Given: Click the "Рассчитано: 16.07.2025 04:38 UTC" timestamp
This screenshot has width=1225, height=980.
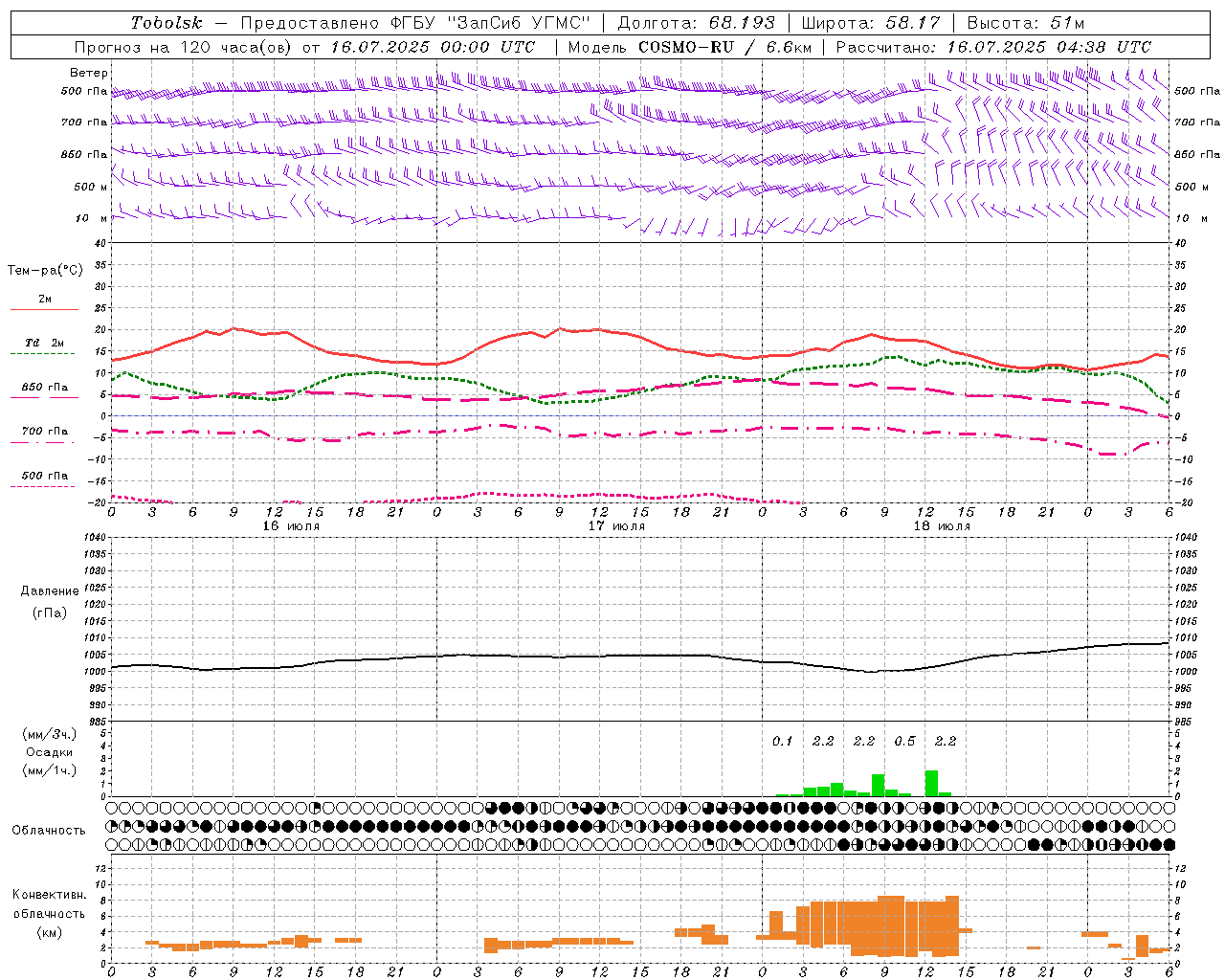Looking at the screenshot, I should 993,47.
